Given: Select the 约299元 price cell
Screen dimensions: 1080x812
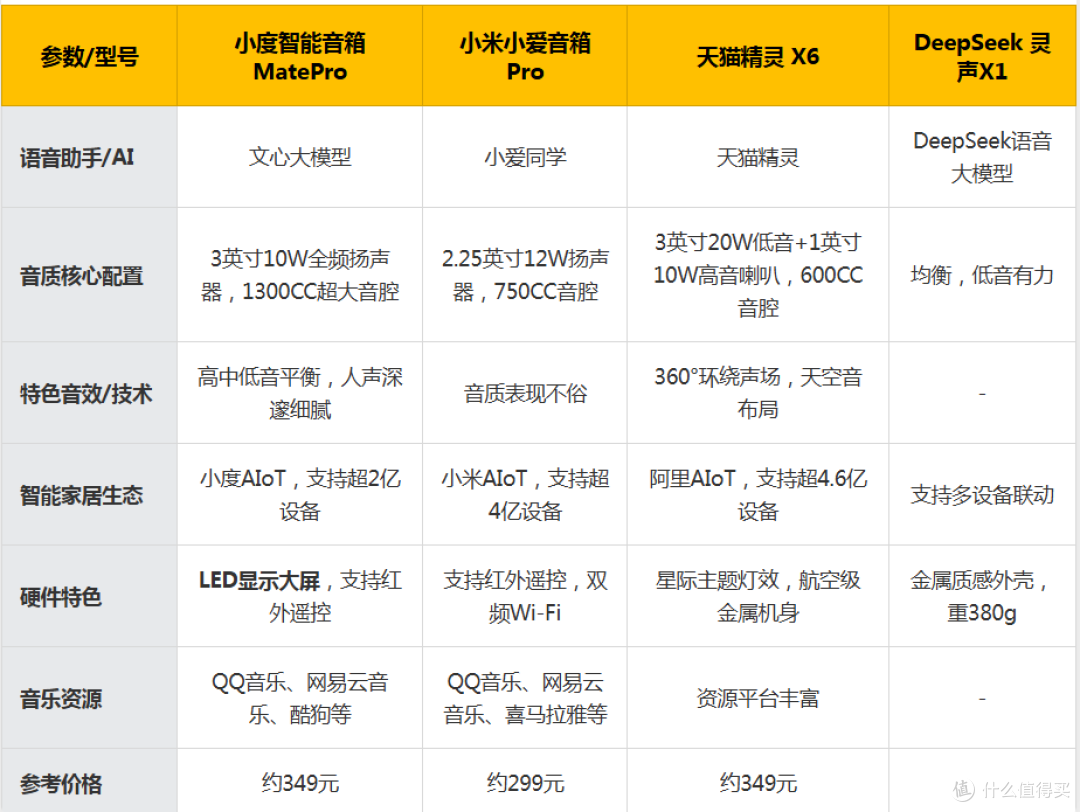Looking at the screenshot, I should (525, 780).
